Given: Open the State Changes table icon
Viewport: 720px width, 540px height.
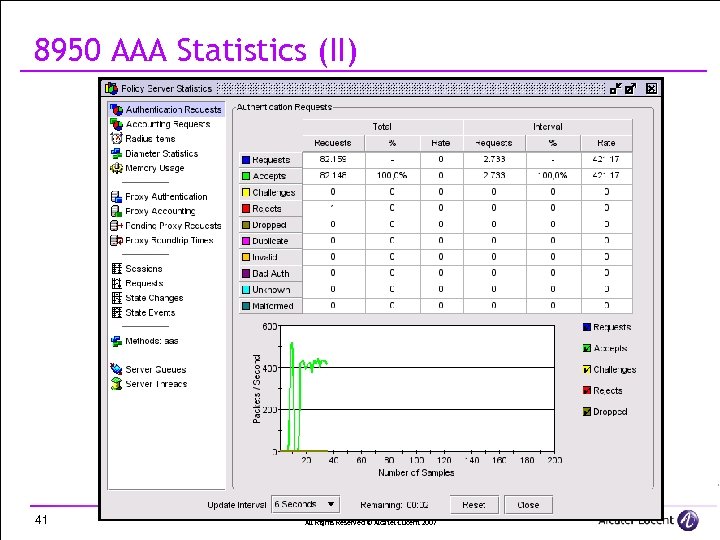Looking at the screenshot, I should pos(117,298).
